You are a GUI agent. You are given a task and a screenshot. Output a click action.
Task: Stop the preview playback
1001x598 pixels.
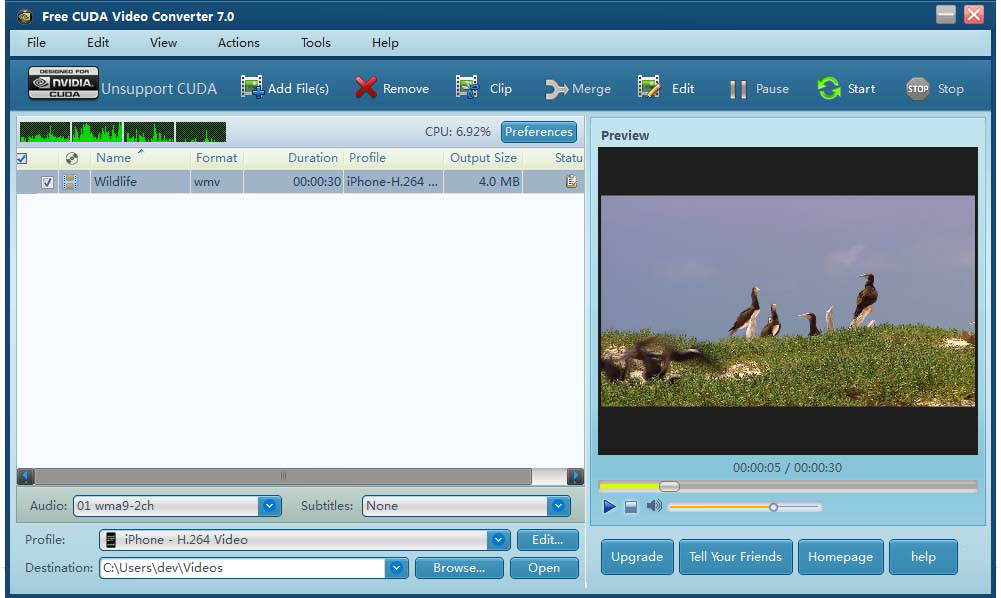(631, 507)
